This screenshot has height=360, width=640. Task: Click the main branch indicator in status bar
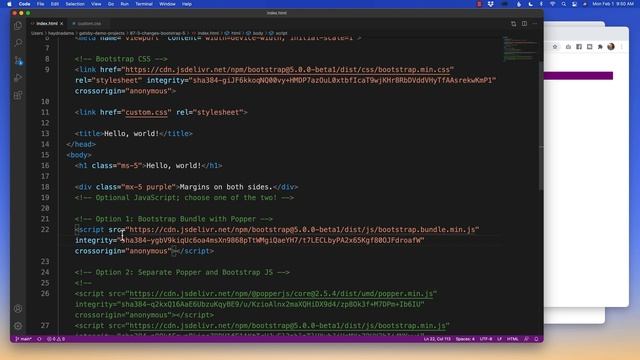(23, 339)
